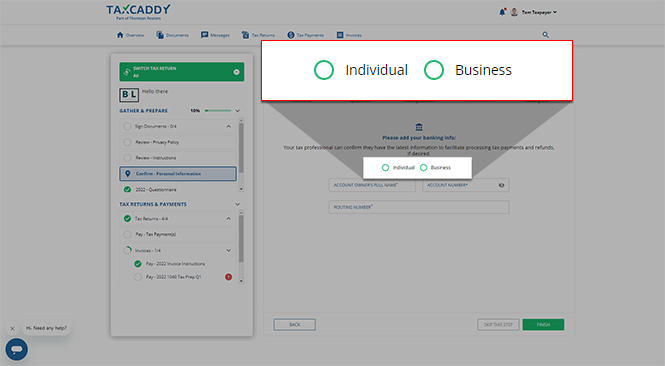Click the Tax Returns & Payments list scrollbar
The image size is (665, 366).
tap(241, 239)
